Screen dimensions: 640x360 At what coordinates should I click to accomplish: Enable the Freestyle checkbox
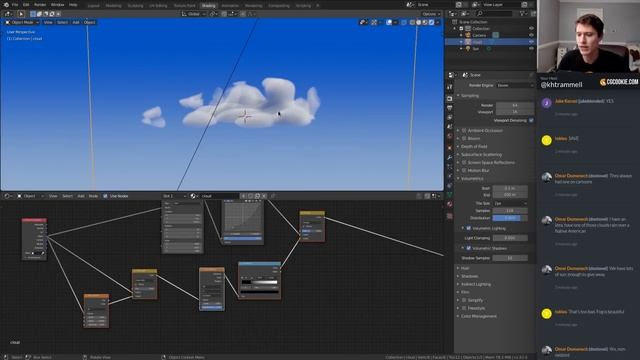464,308
